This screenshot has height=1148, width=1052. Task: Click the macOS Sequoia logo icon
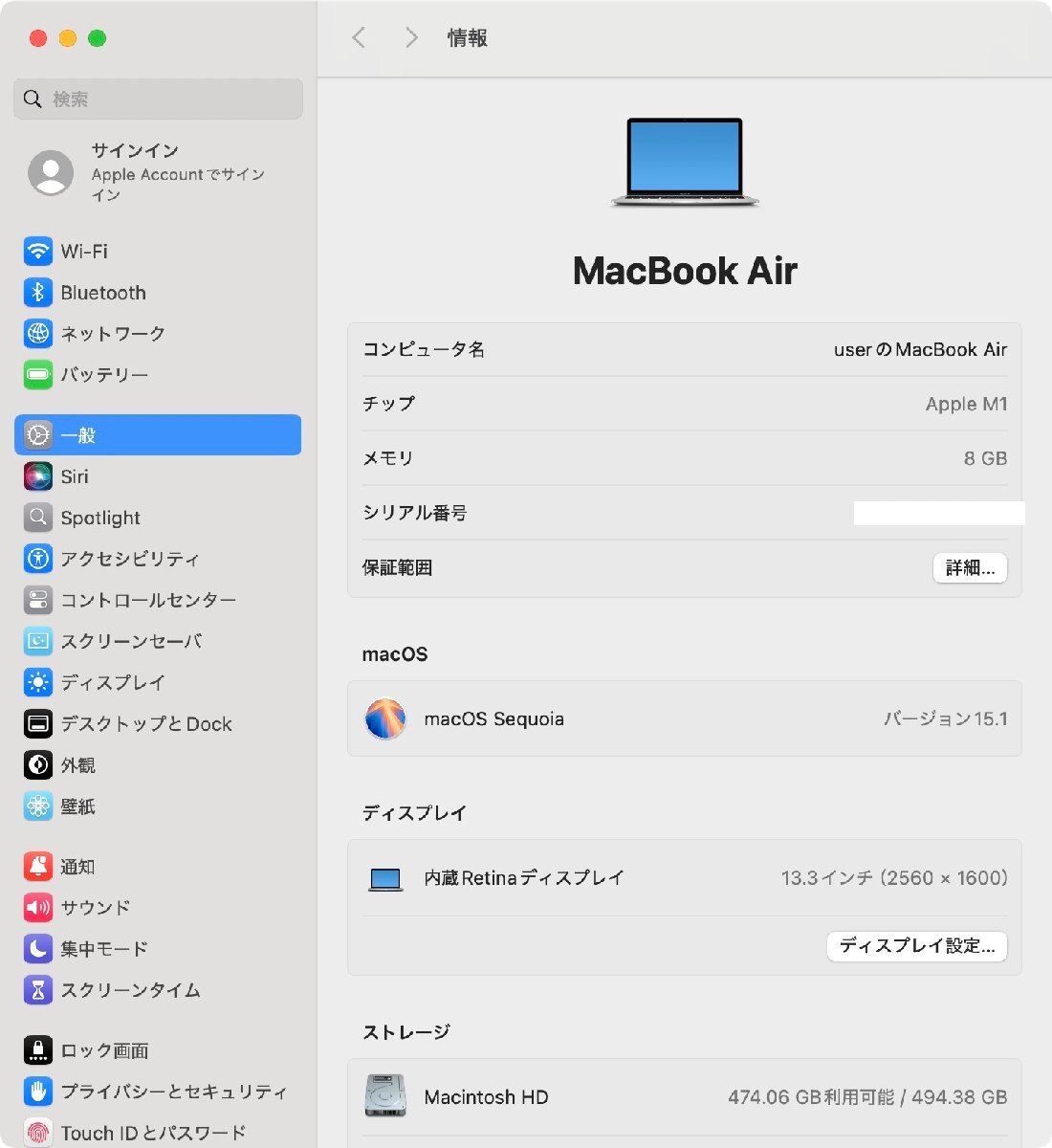pyautogui.click(x=385, y=719)
